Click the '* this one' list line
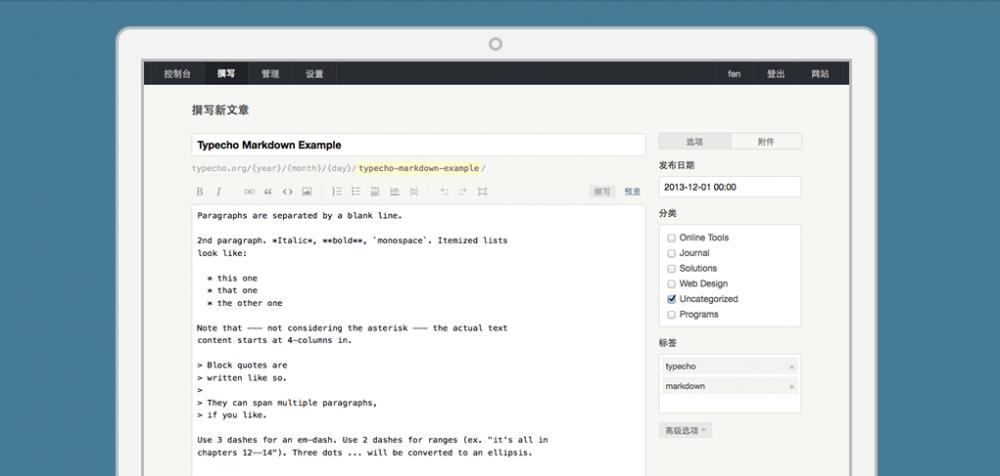Screen dimensions: 1000x476 tap(232, 278)
